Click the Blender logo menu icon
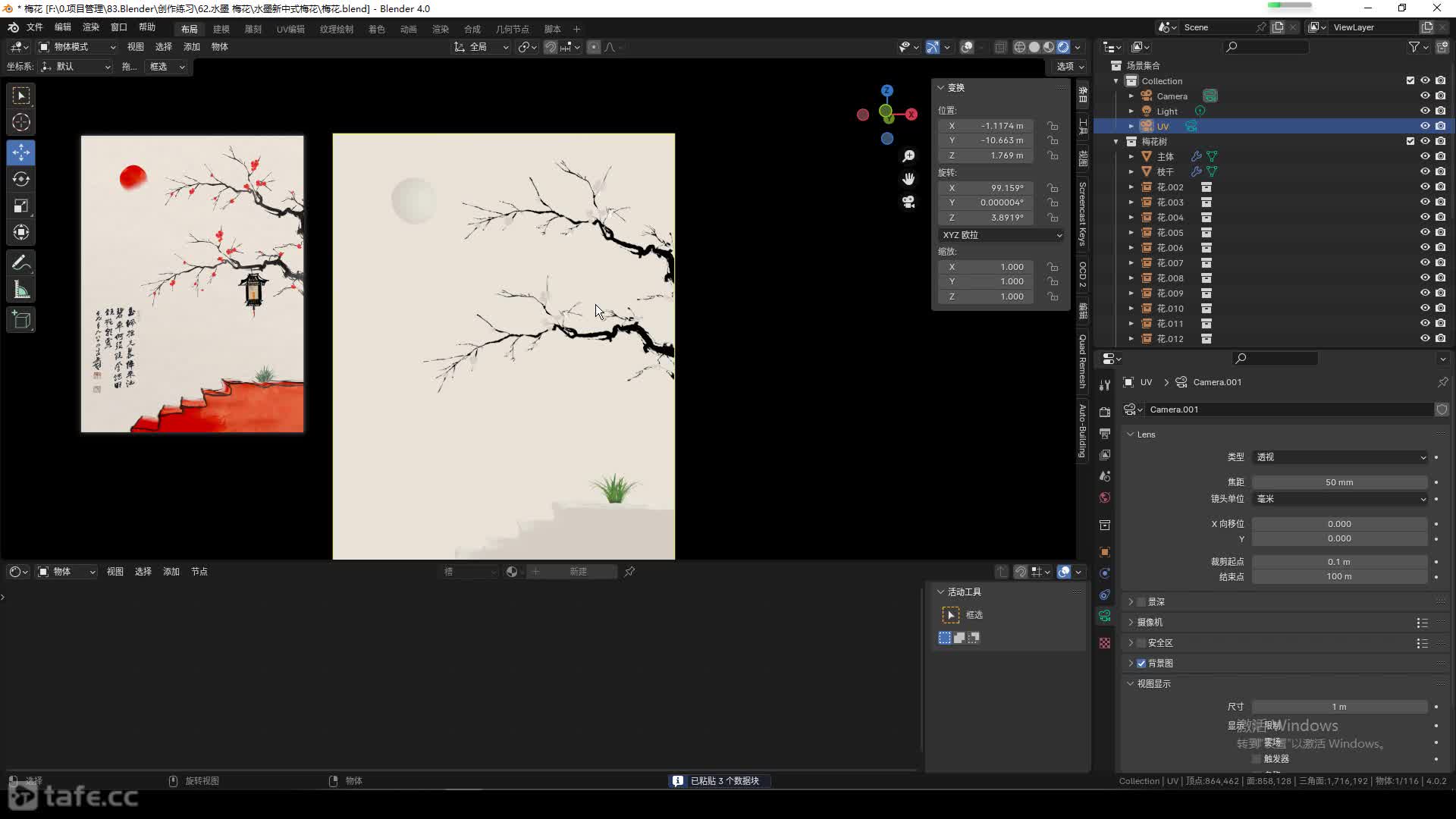The height and width of the screenshot is (819, 1456). tap(13, 27)
